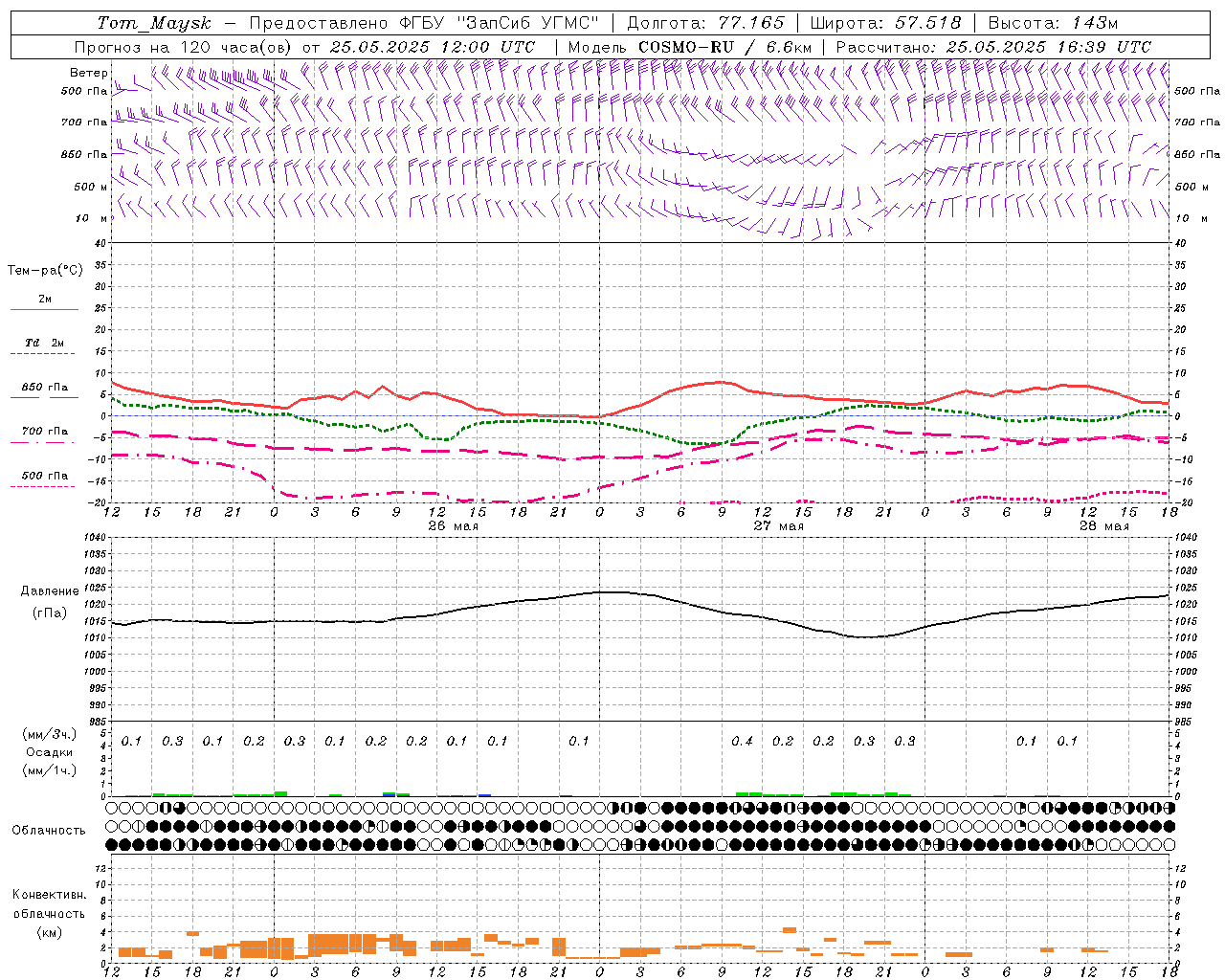Click the red line sample under '2м' legend
The height and width of the screenshot is (980, 1225).
44,309
